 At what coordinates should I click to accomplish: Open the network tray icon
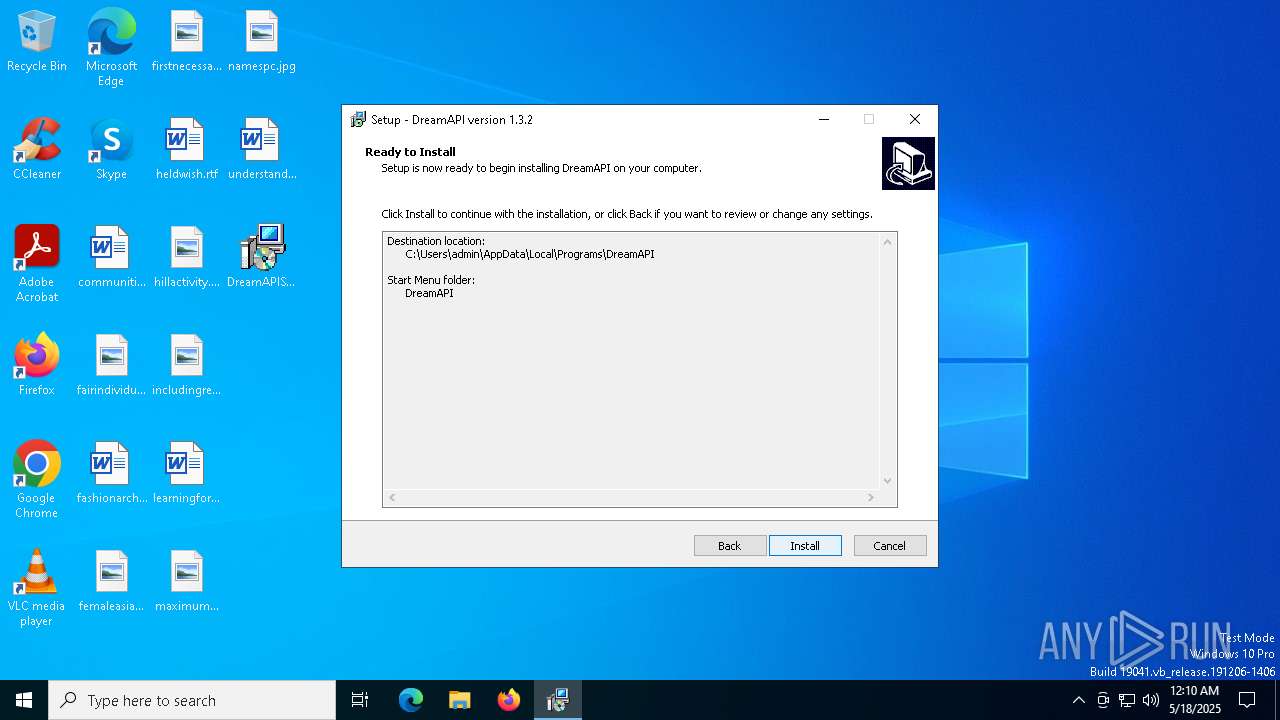[1127, 700]
